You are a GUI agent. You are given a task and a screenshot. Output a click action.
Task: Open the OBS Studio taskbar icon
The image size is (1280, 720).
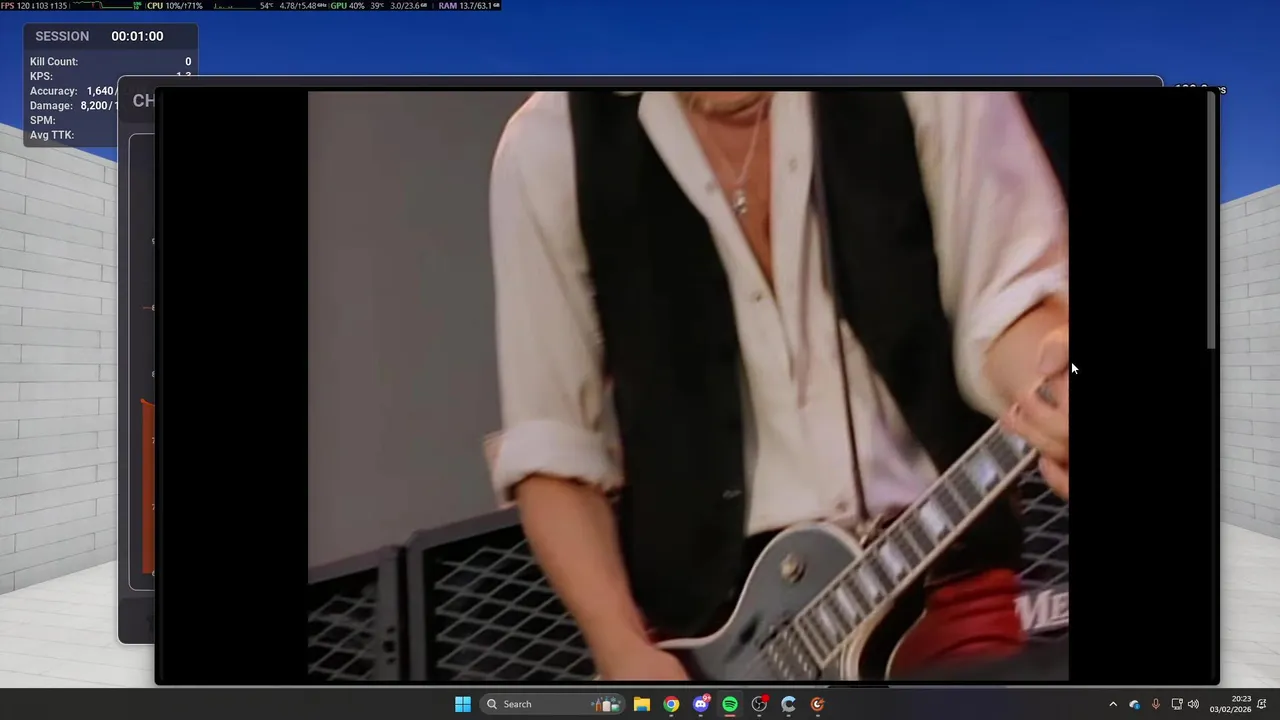click(759, 704)
